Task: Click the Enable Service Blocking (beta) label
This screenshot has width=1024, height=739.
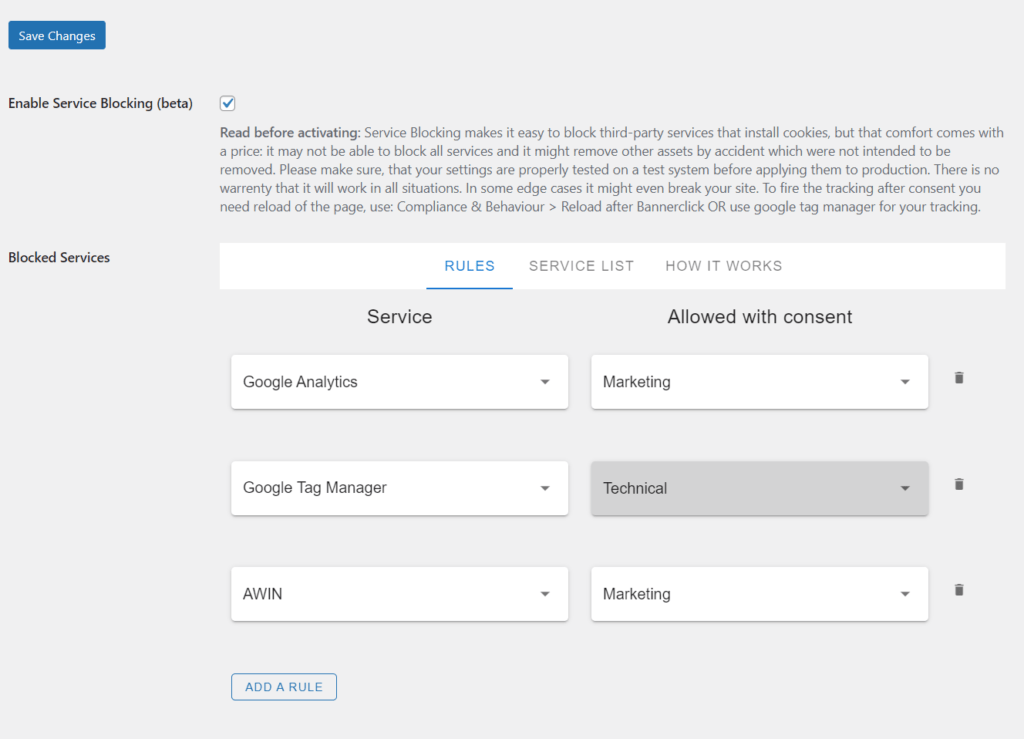Action: coord(101,103)
